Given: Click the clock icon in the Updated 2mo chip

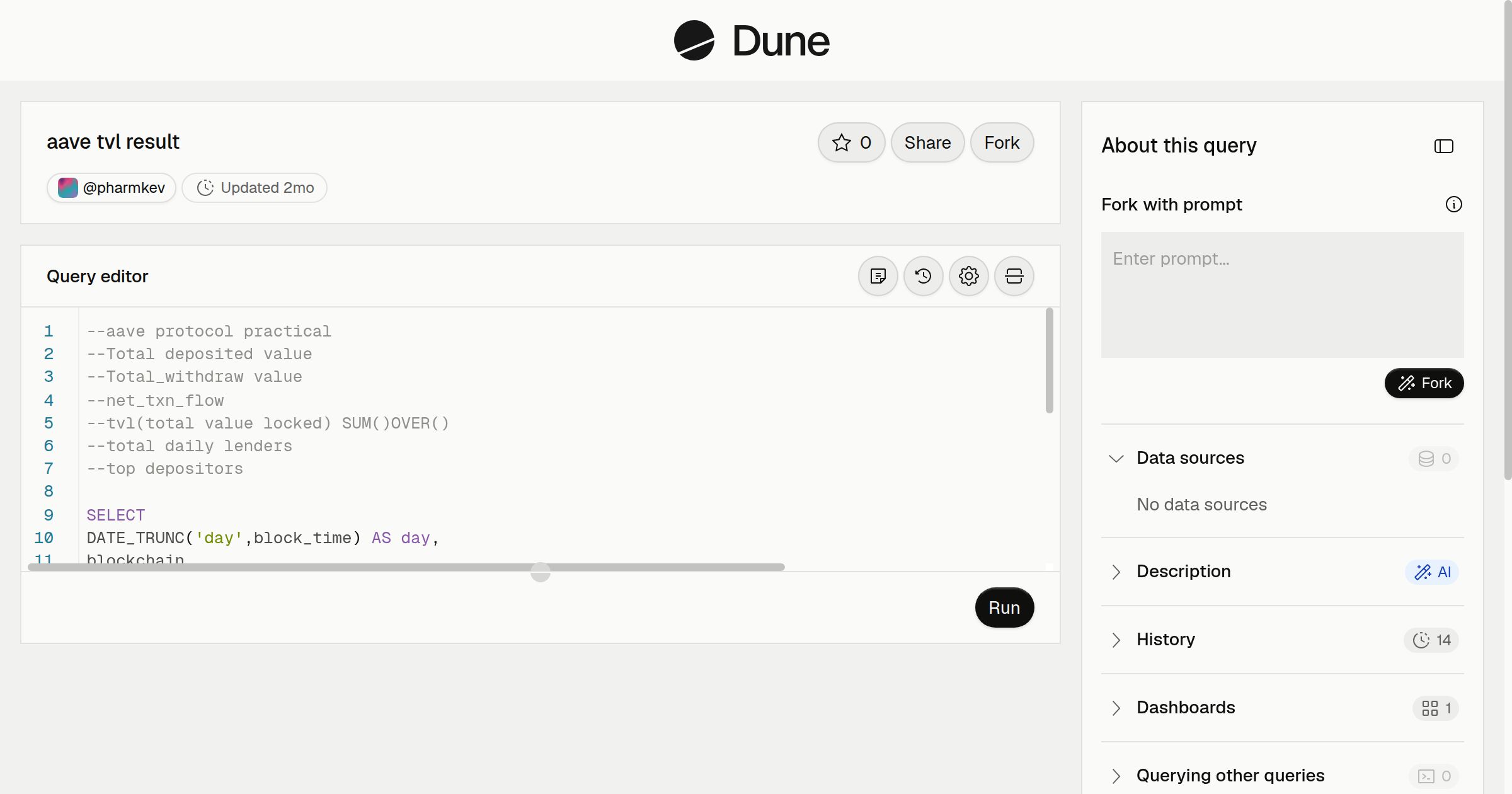Looking at the screenshot, I should pos(205,188).
